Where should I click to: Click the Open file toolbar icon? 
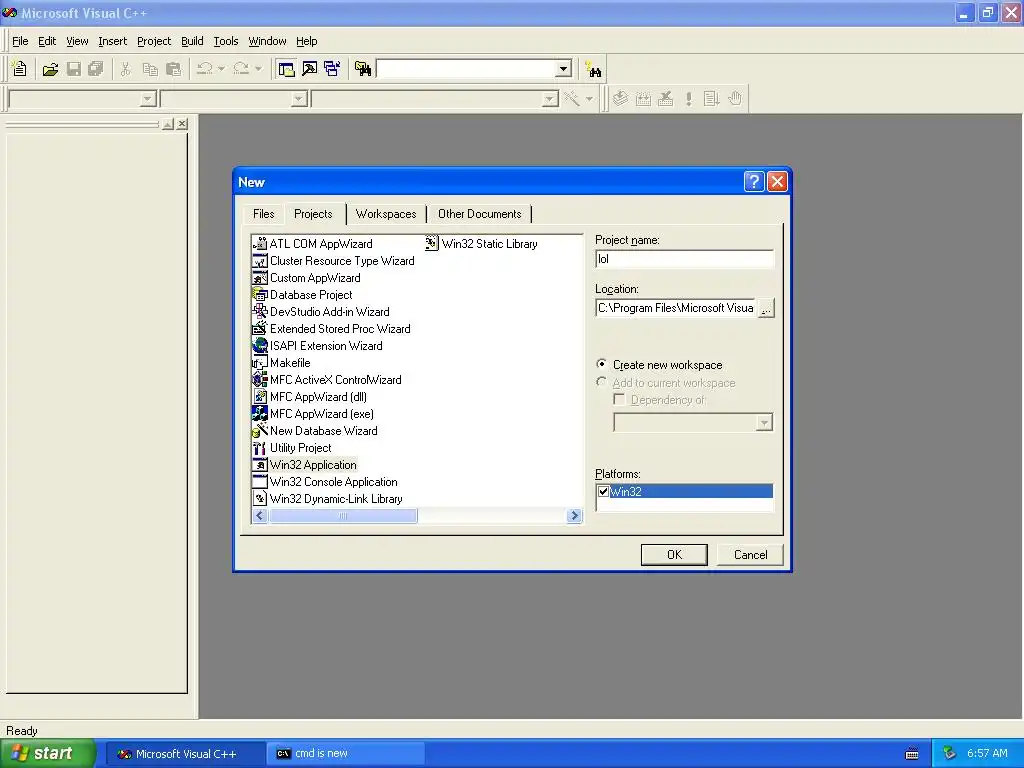pos(50,69)
